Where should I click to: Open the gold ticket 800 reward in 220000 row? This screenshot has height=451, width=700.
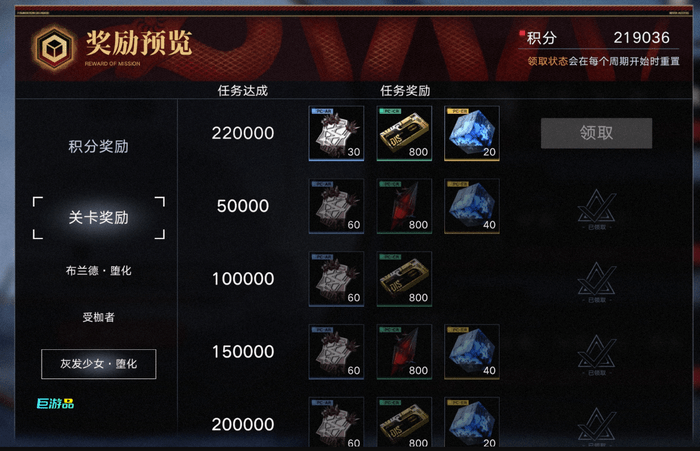click(x=404, y=133)
